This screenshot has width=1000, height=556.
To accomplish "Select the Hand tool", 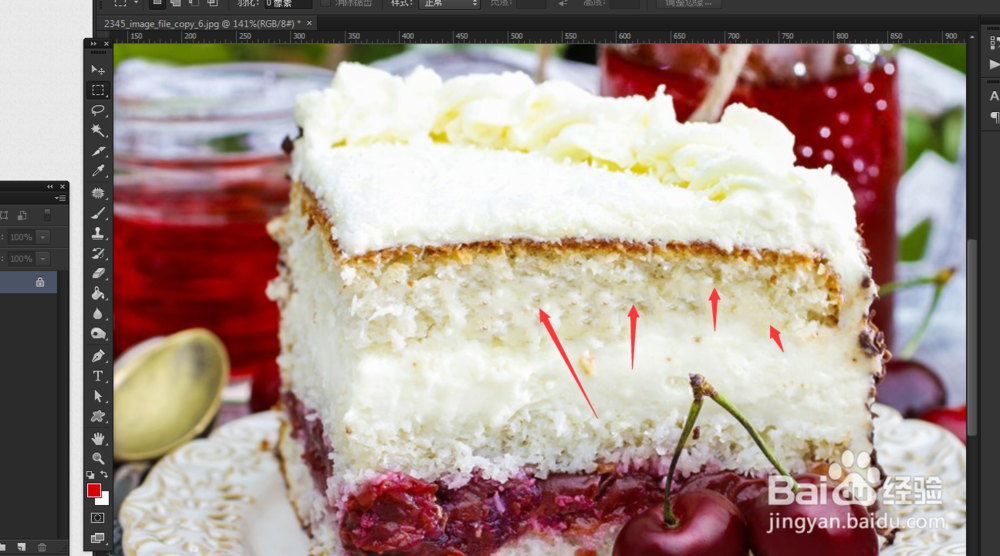I will click(x=98, y=438).
